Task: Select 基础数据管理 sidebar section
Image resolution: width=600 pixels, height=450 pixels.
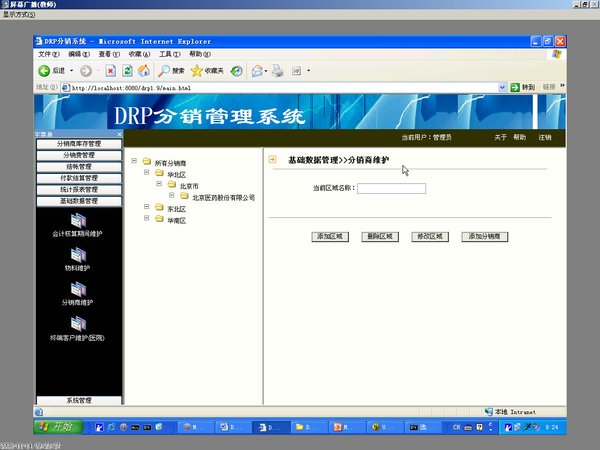Action: 79,201
